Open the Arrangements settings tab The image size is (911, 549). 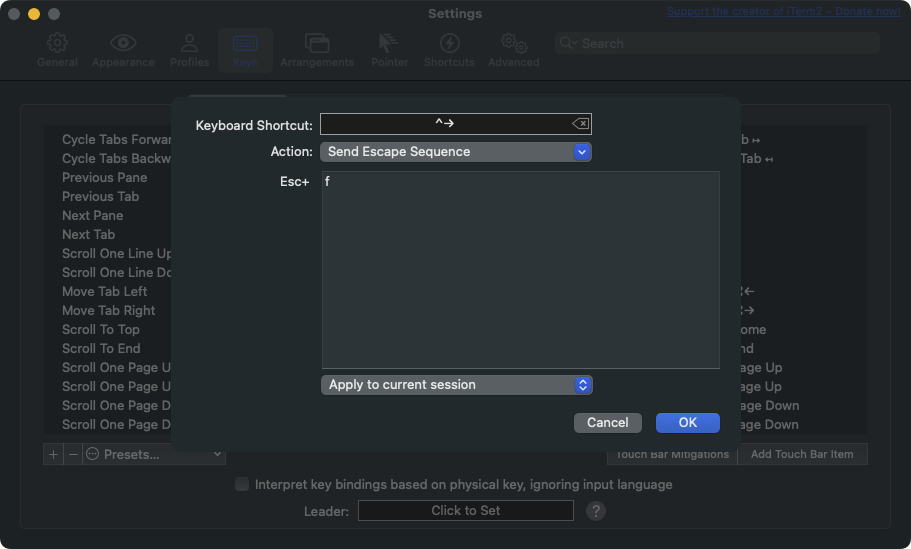click(x=317, y=51)
